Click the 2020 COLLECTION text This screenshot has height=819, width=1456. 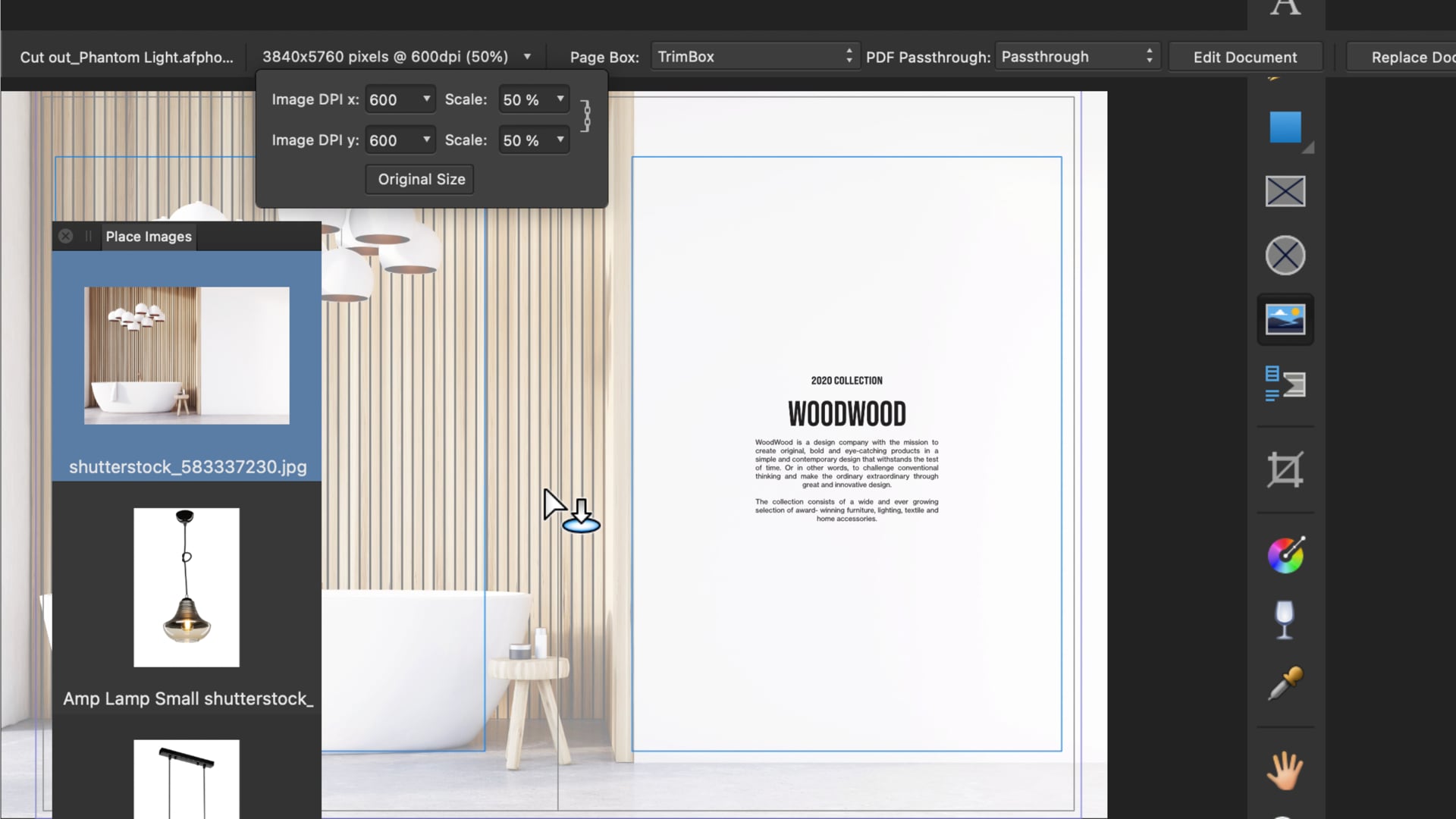(847, 381)
